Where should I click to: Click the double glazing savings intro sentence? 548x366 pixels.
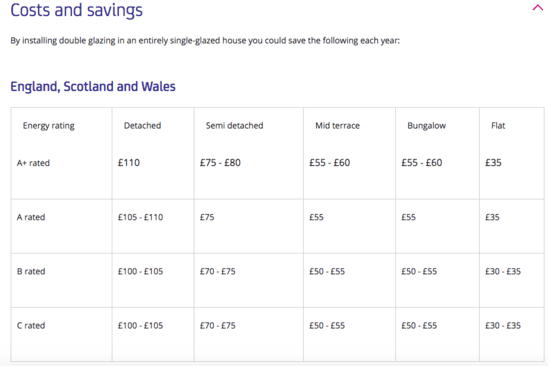pyautogui.click(x=205, y=41)
